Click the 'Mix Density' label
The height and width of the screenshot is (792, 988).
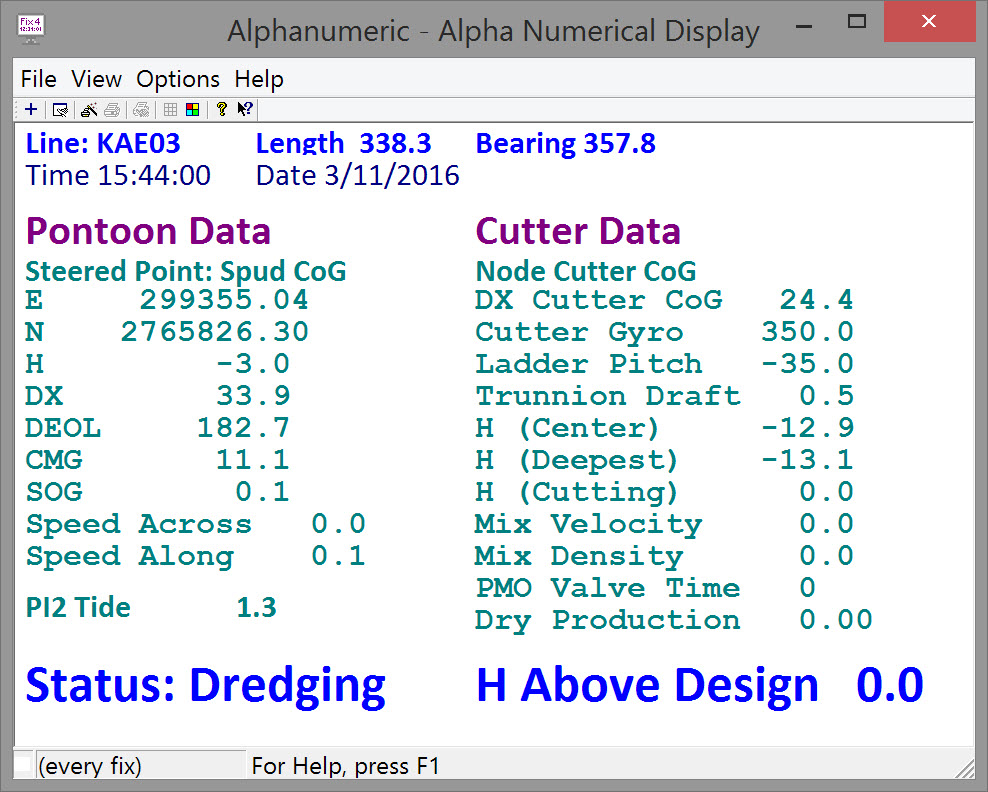(x=580, y=558)
